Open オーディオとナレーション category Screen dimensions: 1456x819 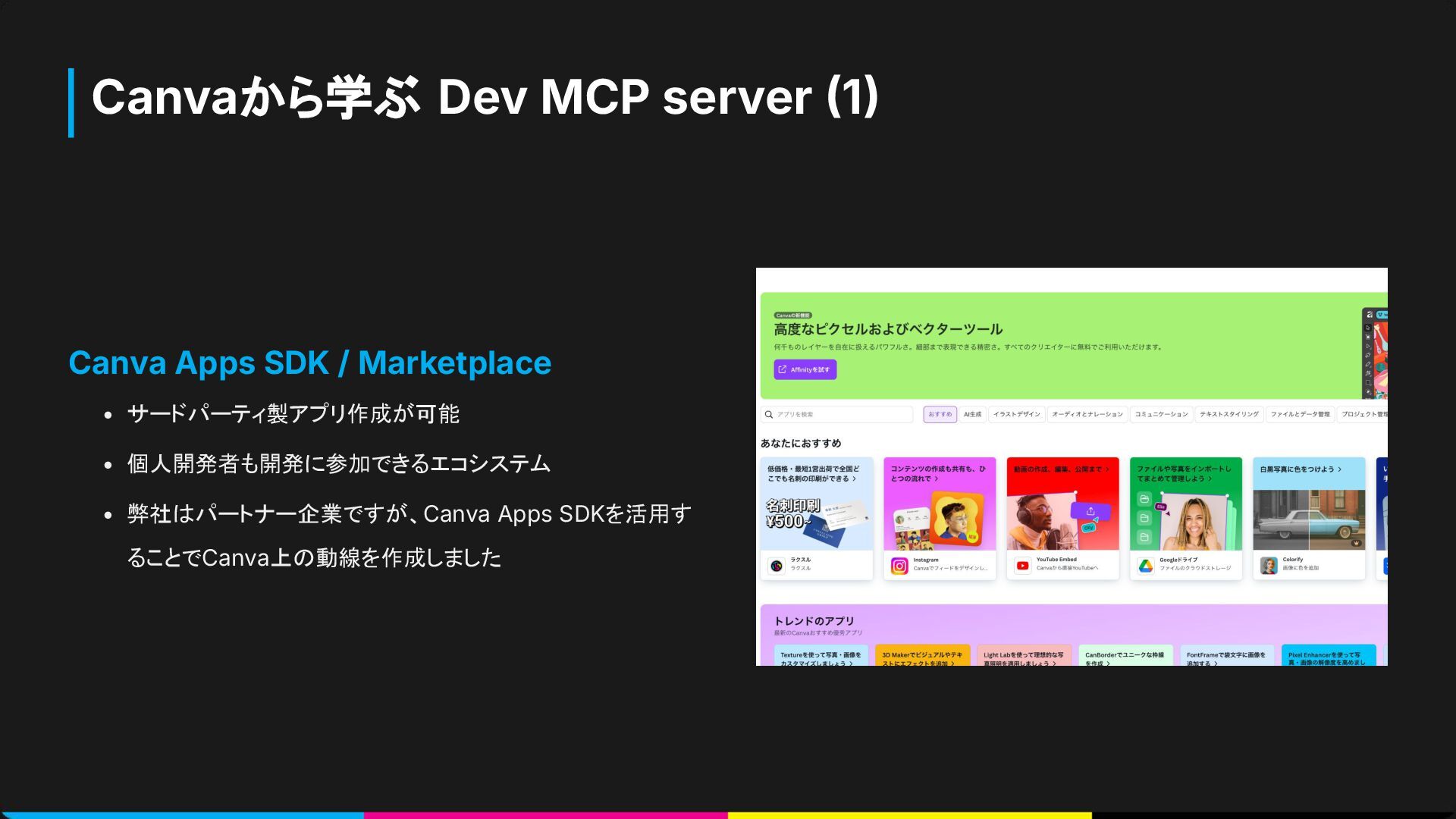(1087, 415)
